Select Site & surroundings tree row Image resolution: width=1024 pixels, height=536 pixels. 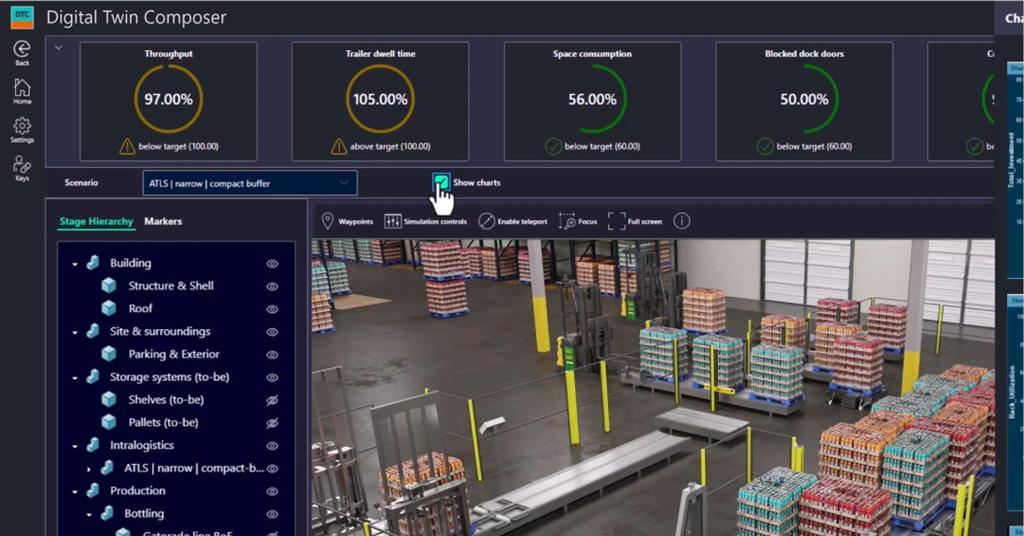coord(176,331)
